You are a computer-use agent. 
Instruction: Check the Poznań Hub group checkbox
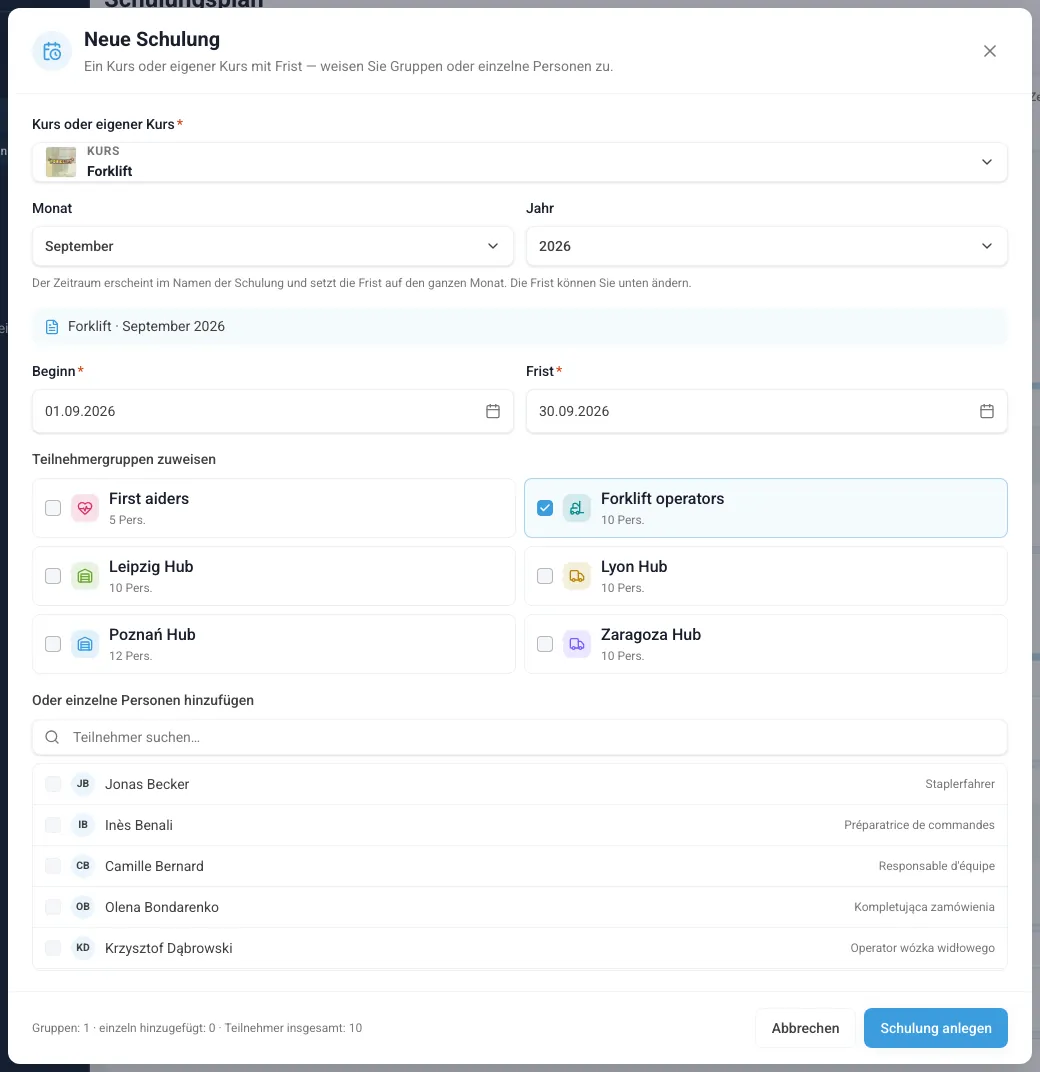point(53,644)
